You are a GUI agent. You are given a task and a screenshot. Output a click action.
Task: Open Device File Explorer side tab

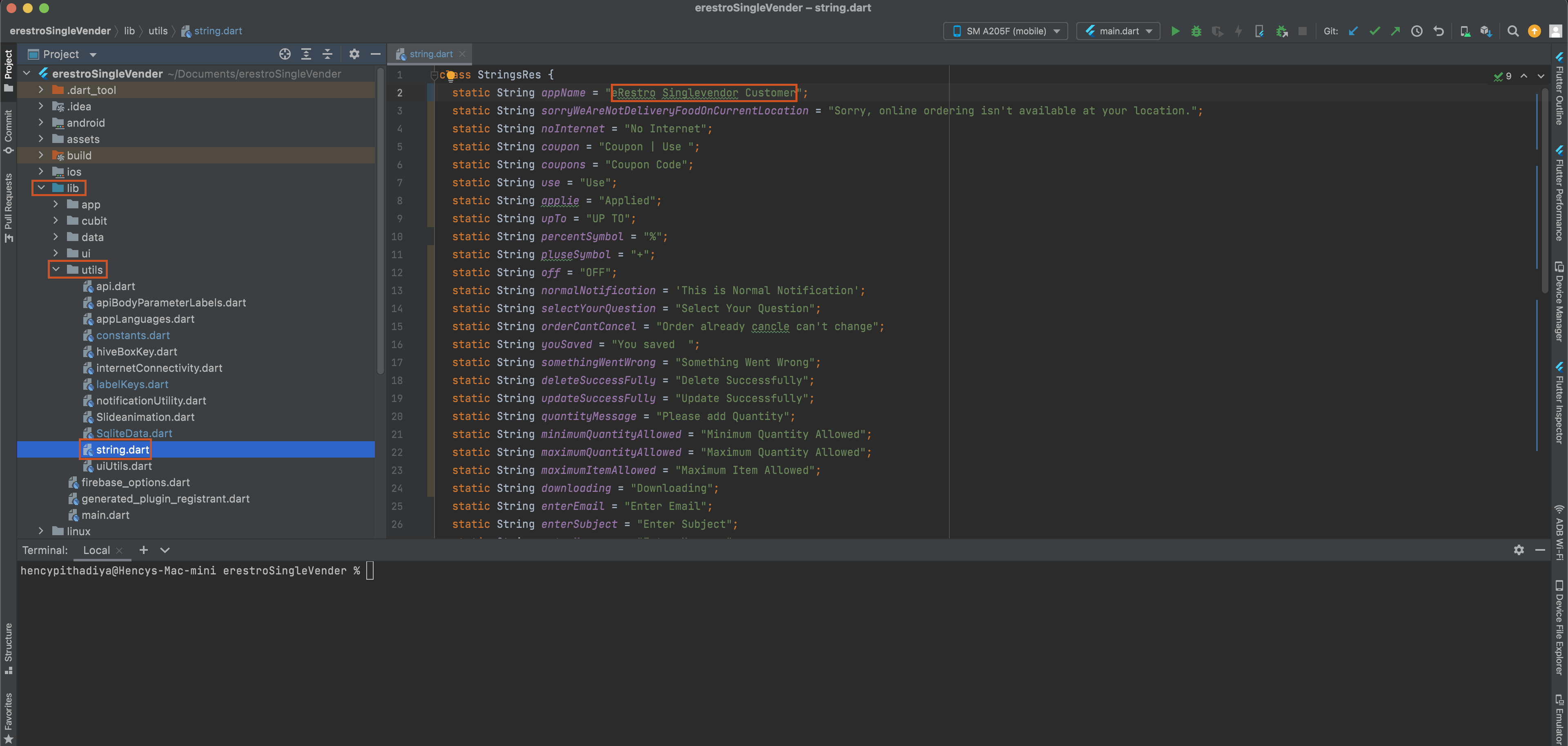pos(1559,627)
